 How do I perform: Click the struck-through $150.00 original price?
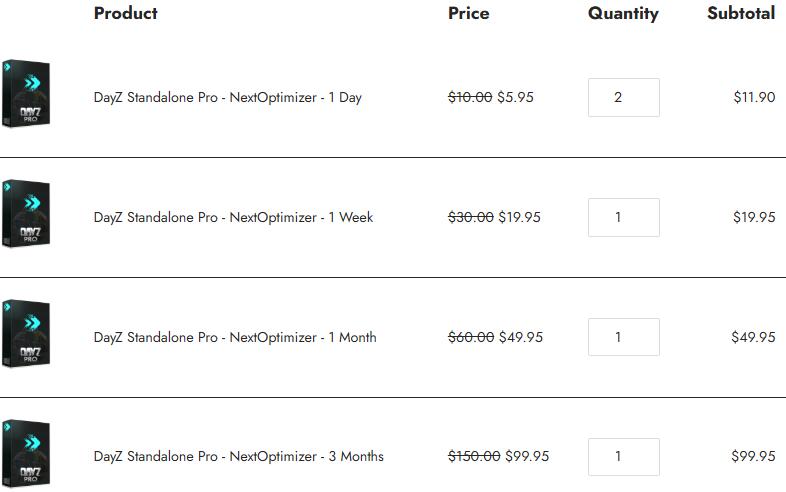point(474,456)
